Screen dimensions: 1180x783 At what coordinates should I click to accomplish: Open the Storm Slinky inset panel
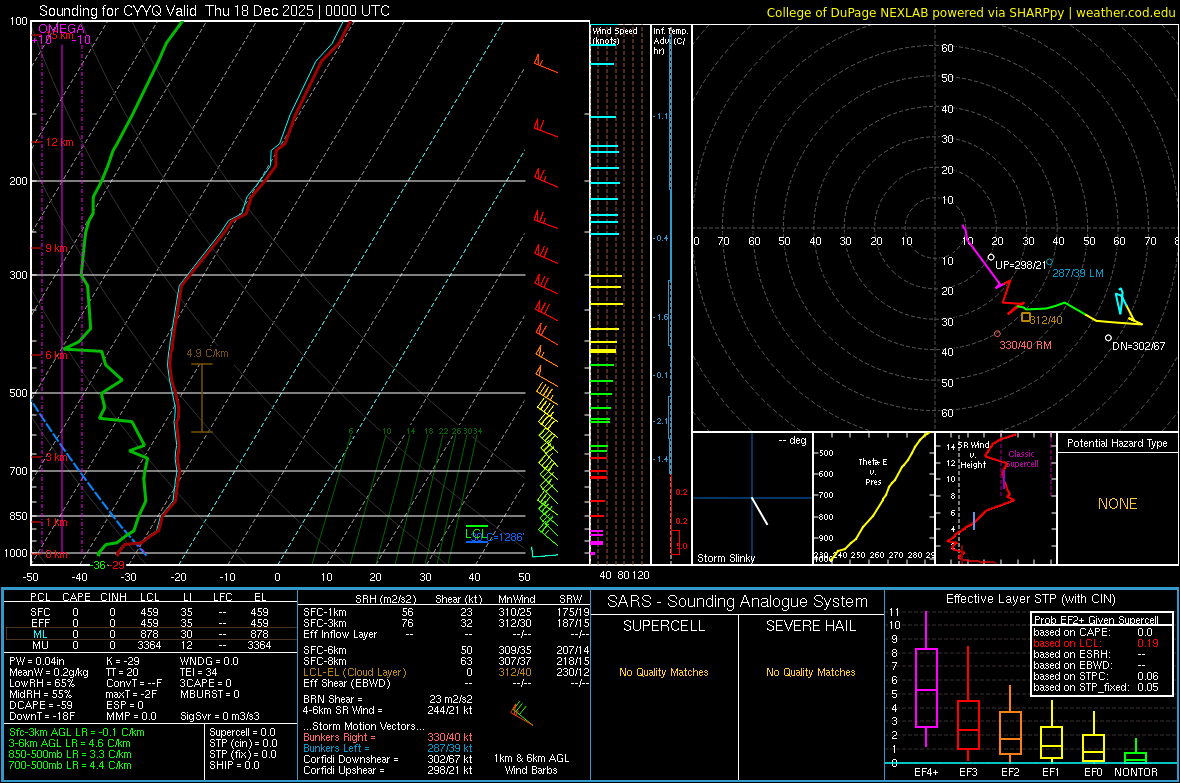[752, 498]
